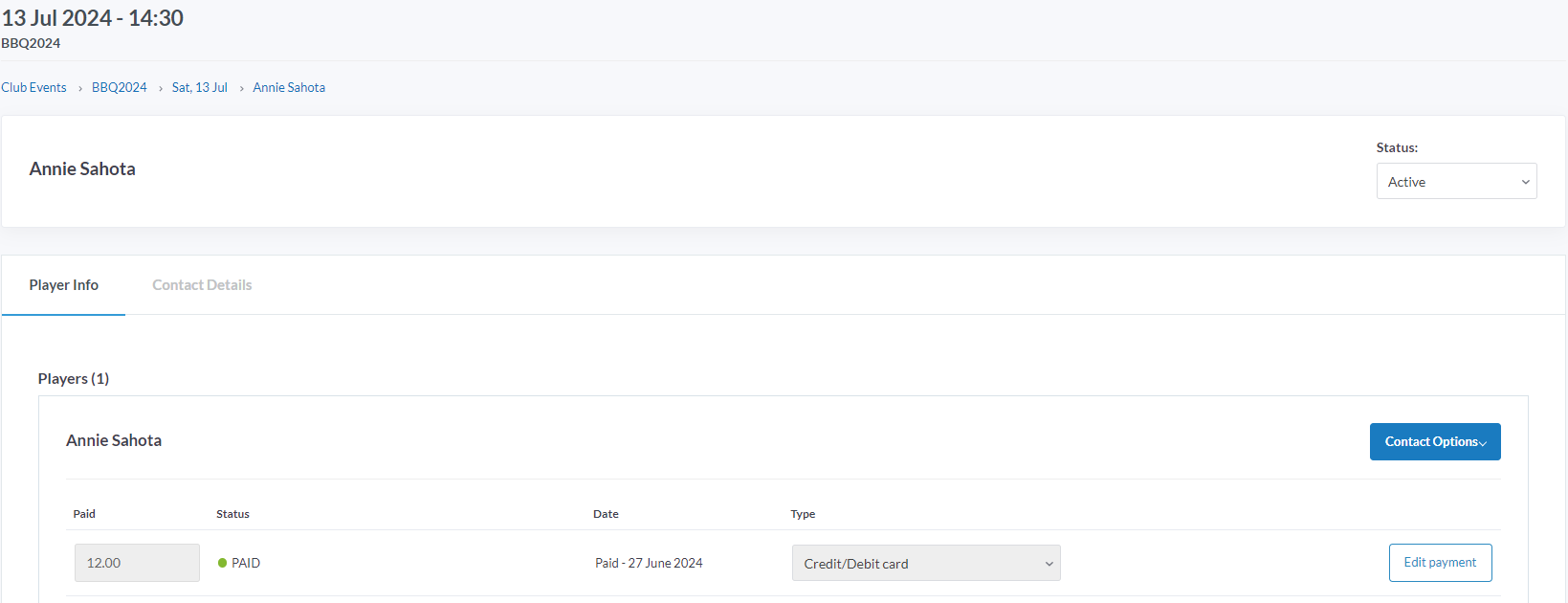Click the page title 13 Jul 2024 - 14:30
This screenshot has height=603, width=1568.
(93, 18)
